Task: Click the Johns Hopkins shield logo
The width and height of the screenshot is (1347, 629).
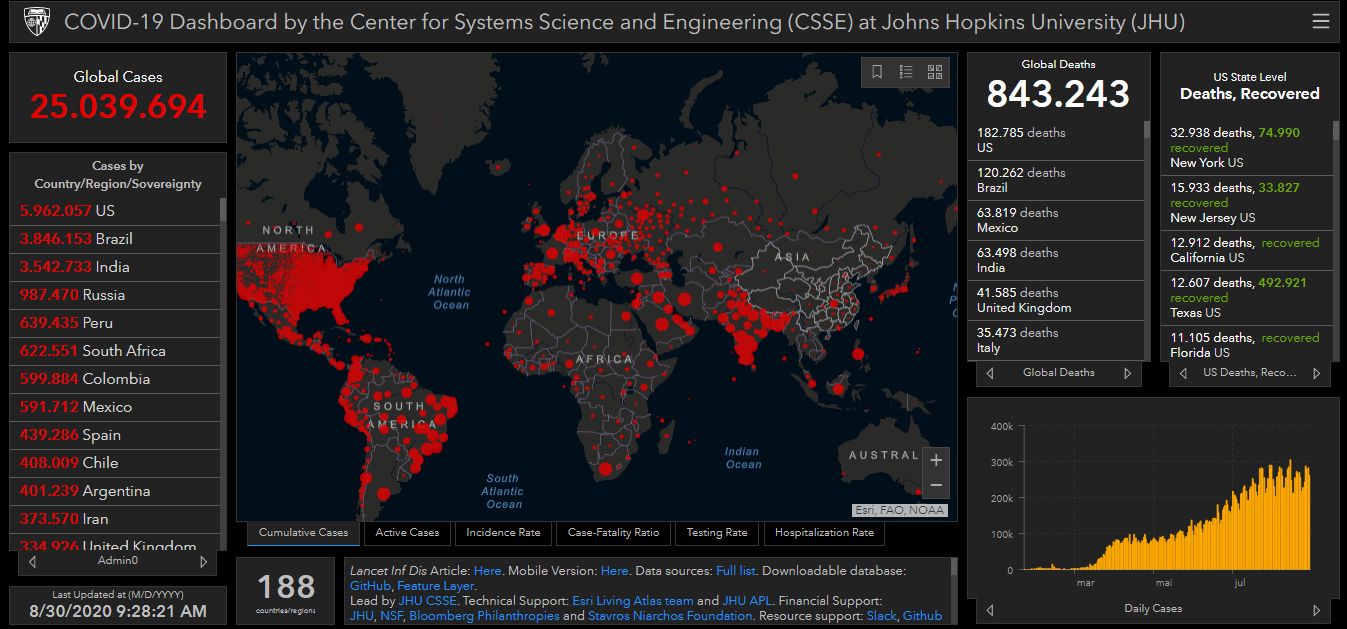Action: [36, 21]
